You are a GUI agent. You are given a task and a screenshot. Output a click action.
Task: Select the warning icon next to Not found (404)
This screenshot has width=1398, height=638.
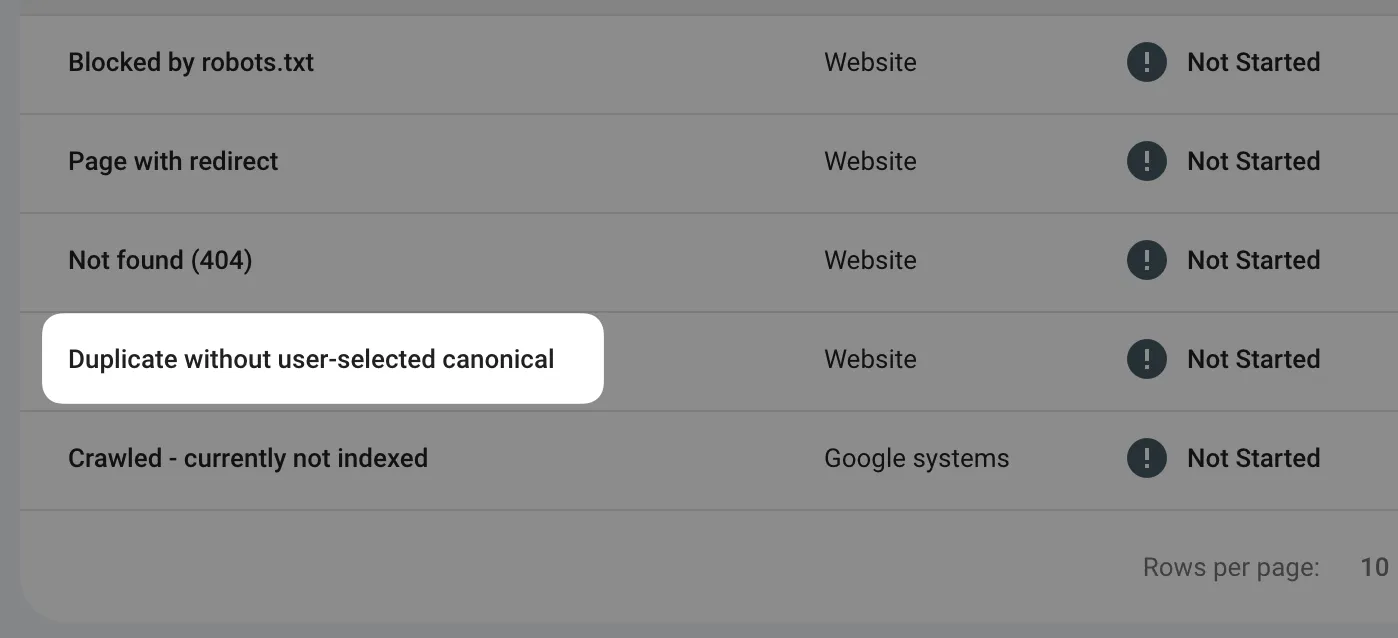(x=1146, y=260)
